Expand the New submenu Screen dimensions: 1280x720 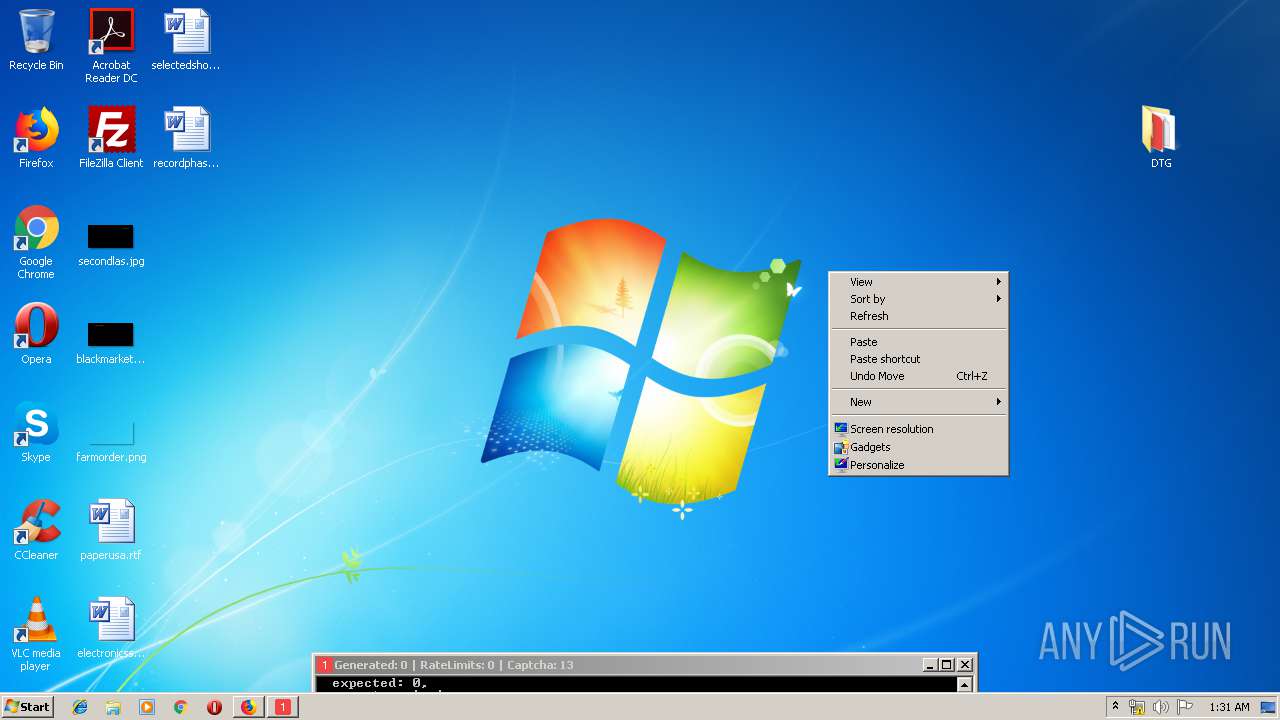(919, 402)
